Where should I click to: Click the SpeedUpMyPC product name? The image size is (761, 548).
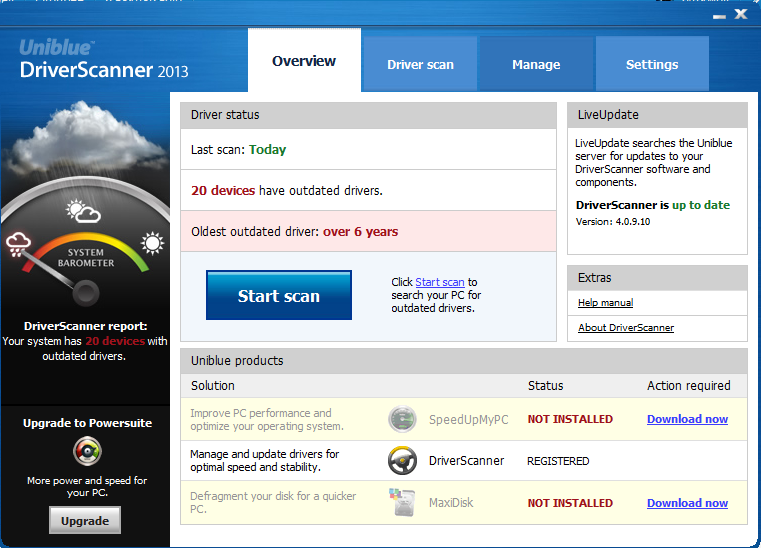468,419
